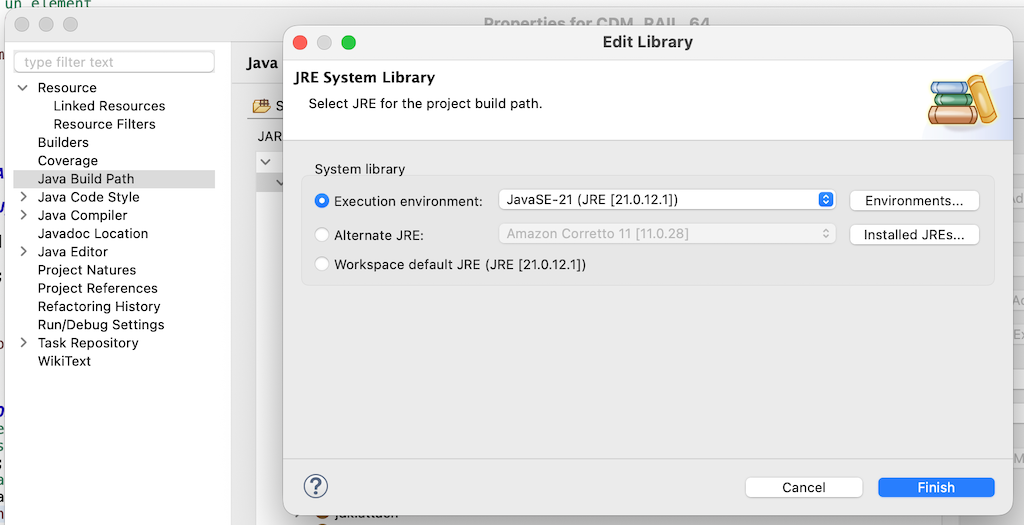The image size is (1024, 525).
Task: Click the green zoom button of Edit Library
Action: pos(349,42)
